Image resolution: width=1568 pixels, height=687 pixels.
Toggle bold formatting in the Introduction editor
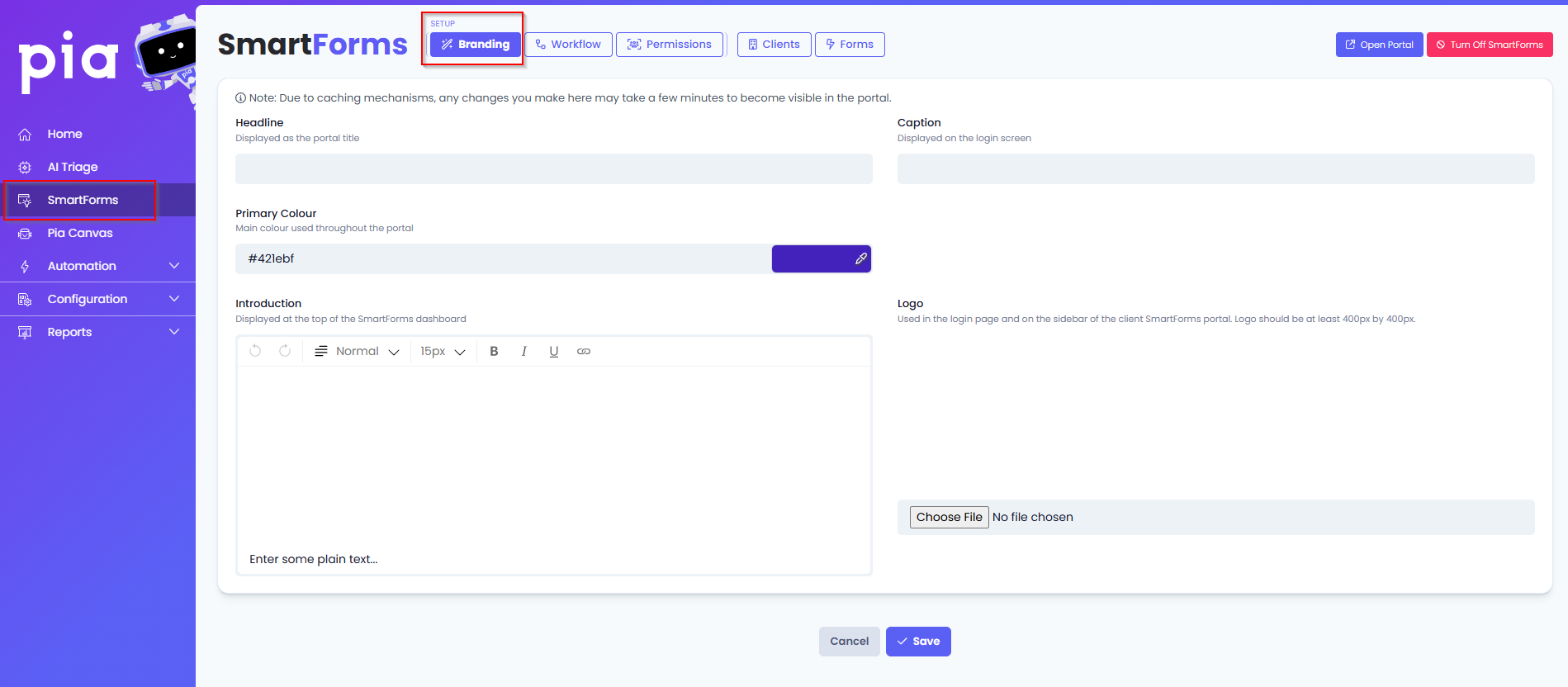(494, 351)
